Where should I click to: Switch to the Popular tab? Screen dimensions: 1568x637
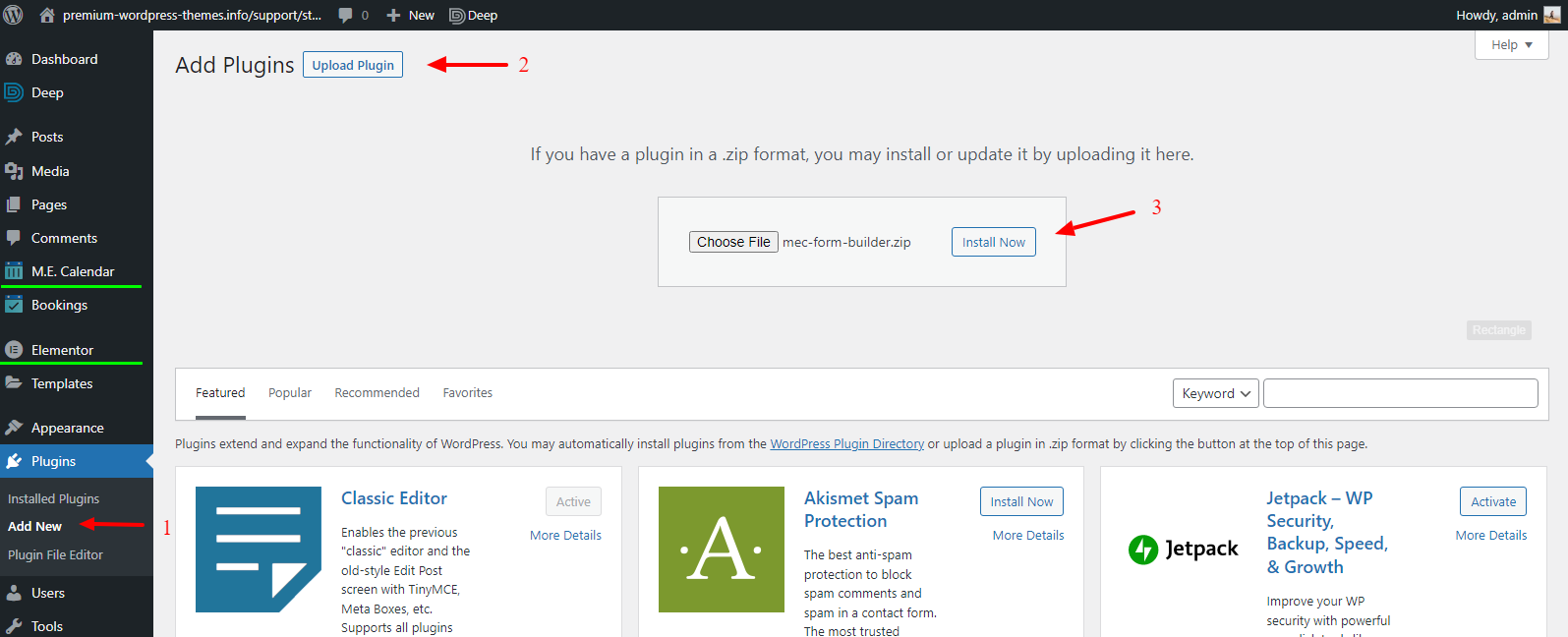point(290,393)
